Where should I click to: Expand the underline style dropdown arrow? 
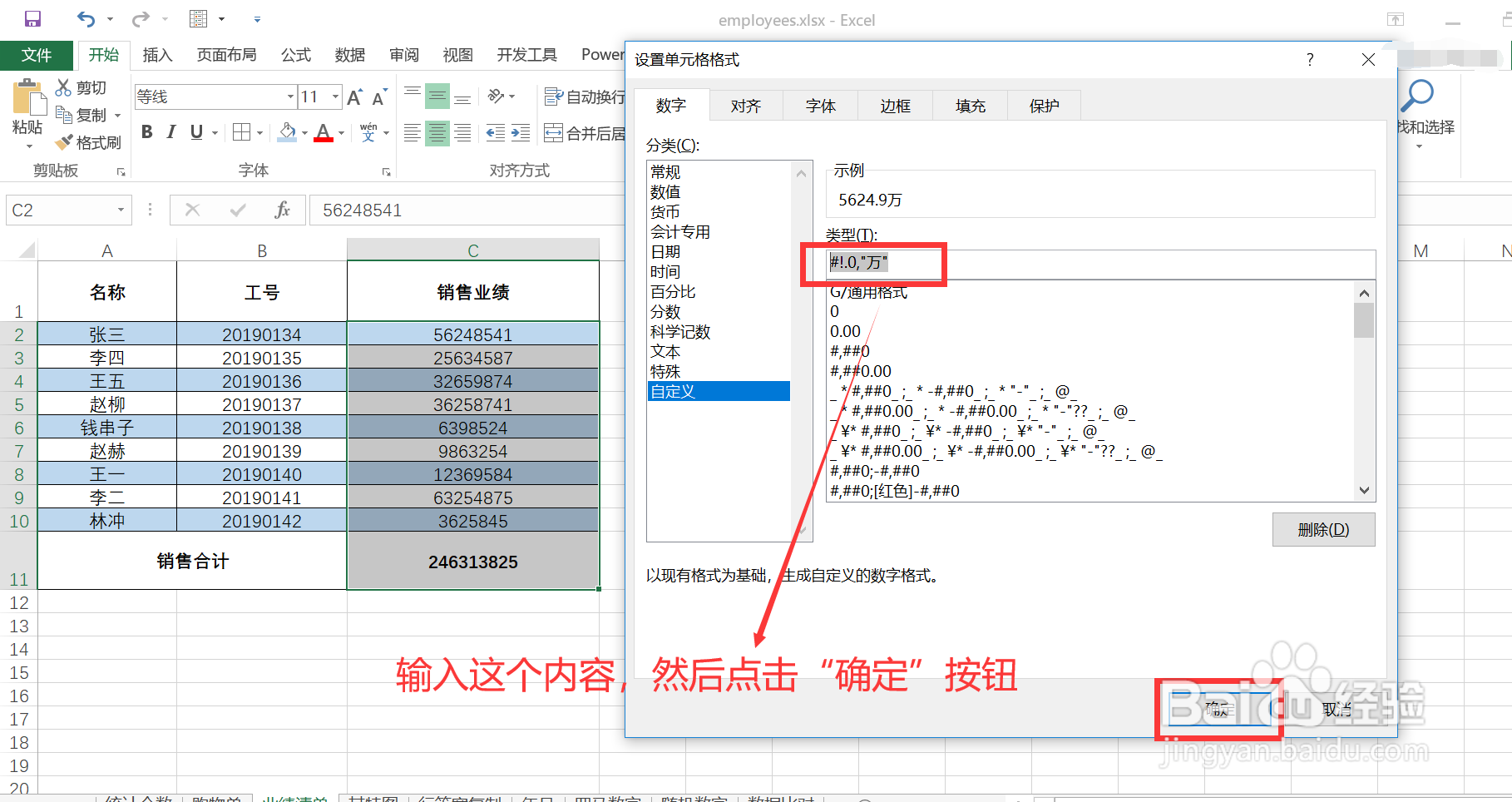(x=215, y=133)
